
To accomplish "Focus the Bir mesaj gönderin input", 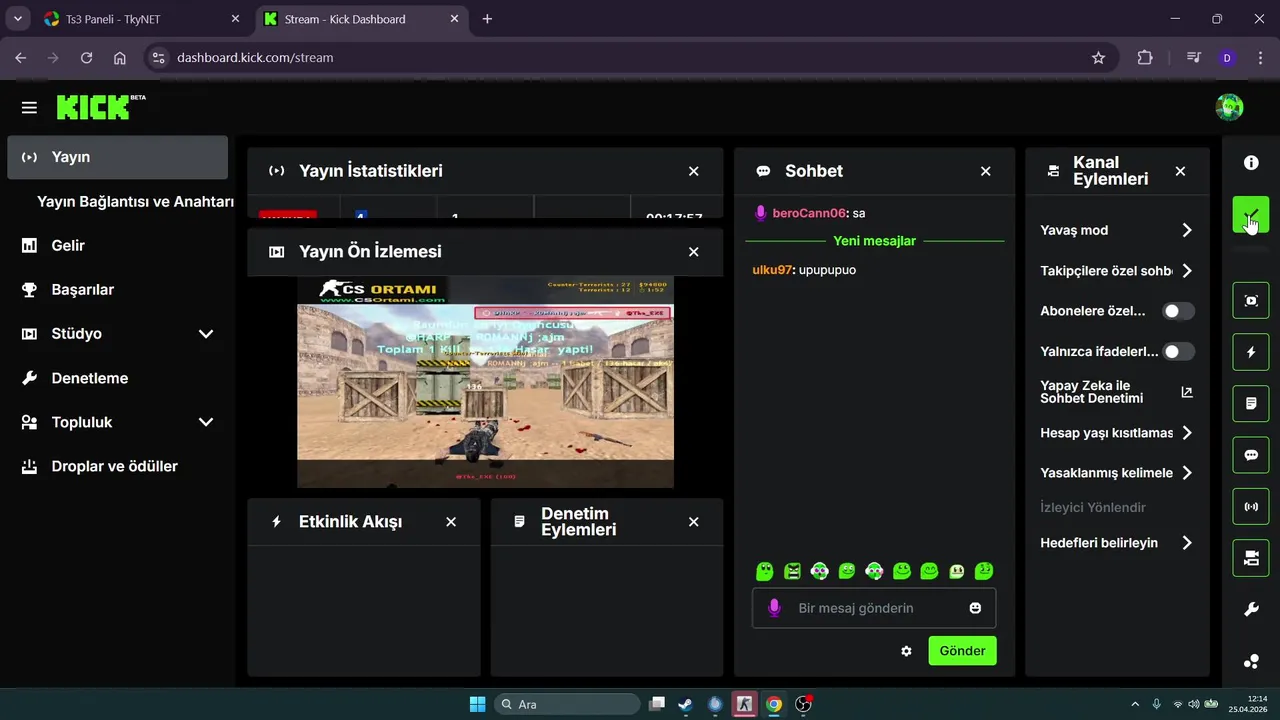I will pyautogui.click(x=874, y=608).
